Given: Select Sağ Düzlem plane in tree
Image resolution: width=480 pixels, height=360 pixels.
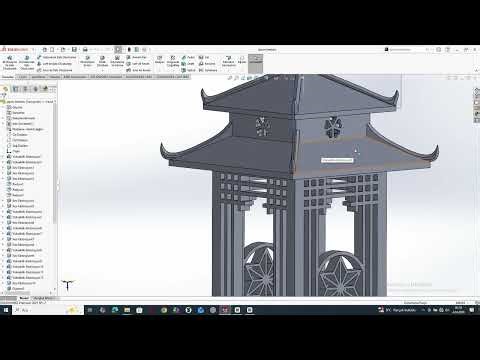Looking at the screenshot, I should 17,146.
